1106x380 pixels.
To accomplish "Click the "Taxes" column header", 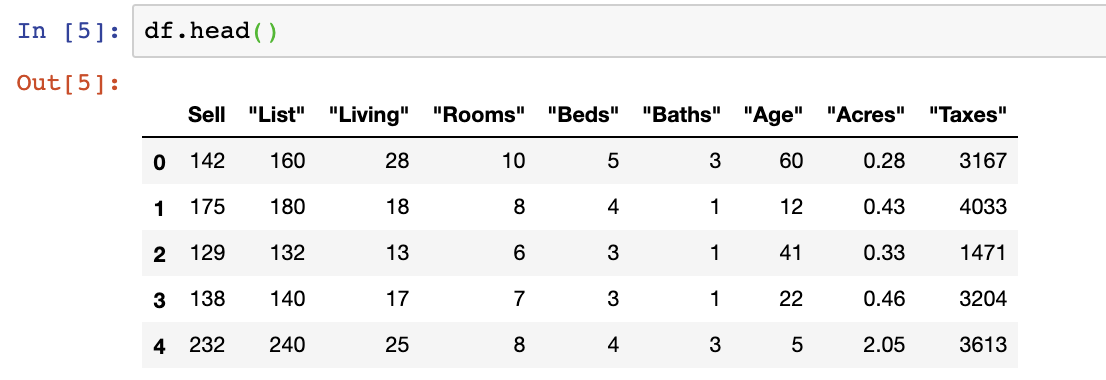I will pyautogui.click(x=967, y=114).
